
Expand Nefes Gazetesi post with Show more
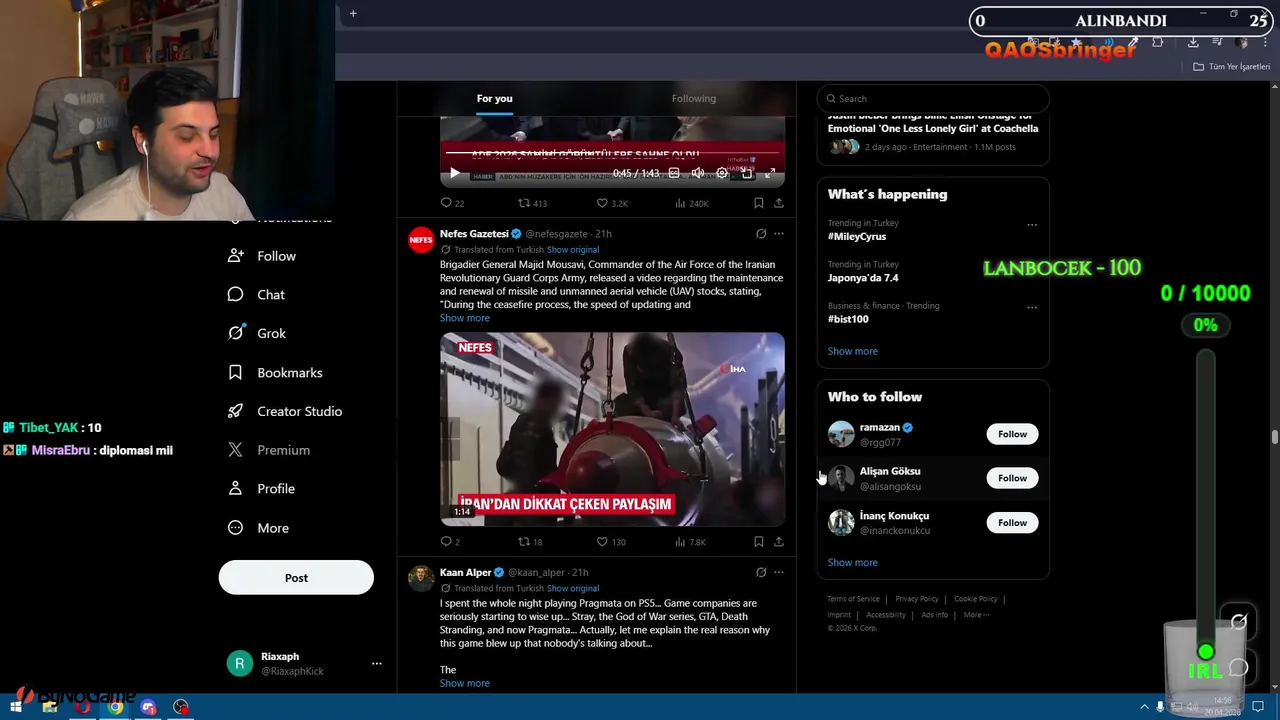(465, 318)
